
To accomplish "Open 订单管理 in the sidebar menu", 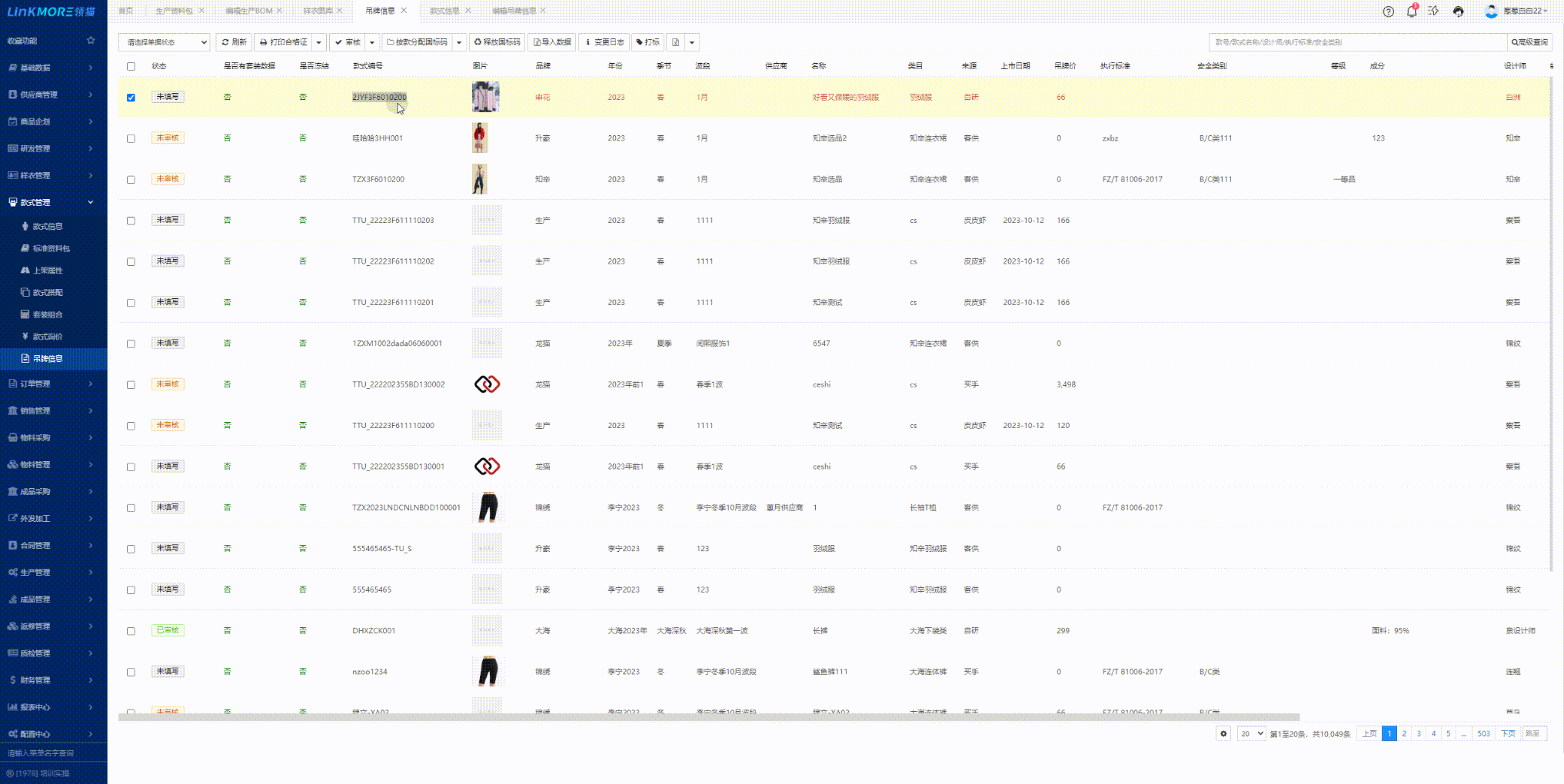I will point(51,384).
